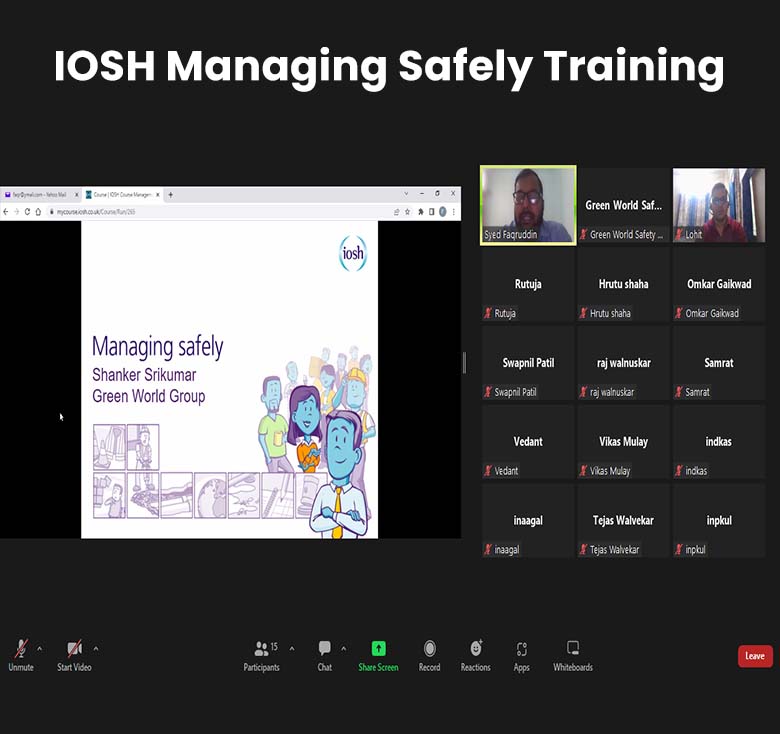The height and width of the screenshot is (734, 780).
Task: Select Syed Faqruddin's video tile
Action: 528,204
